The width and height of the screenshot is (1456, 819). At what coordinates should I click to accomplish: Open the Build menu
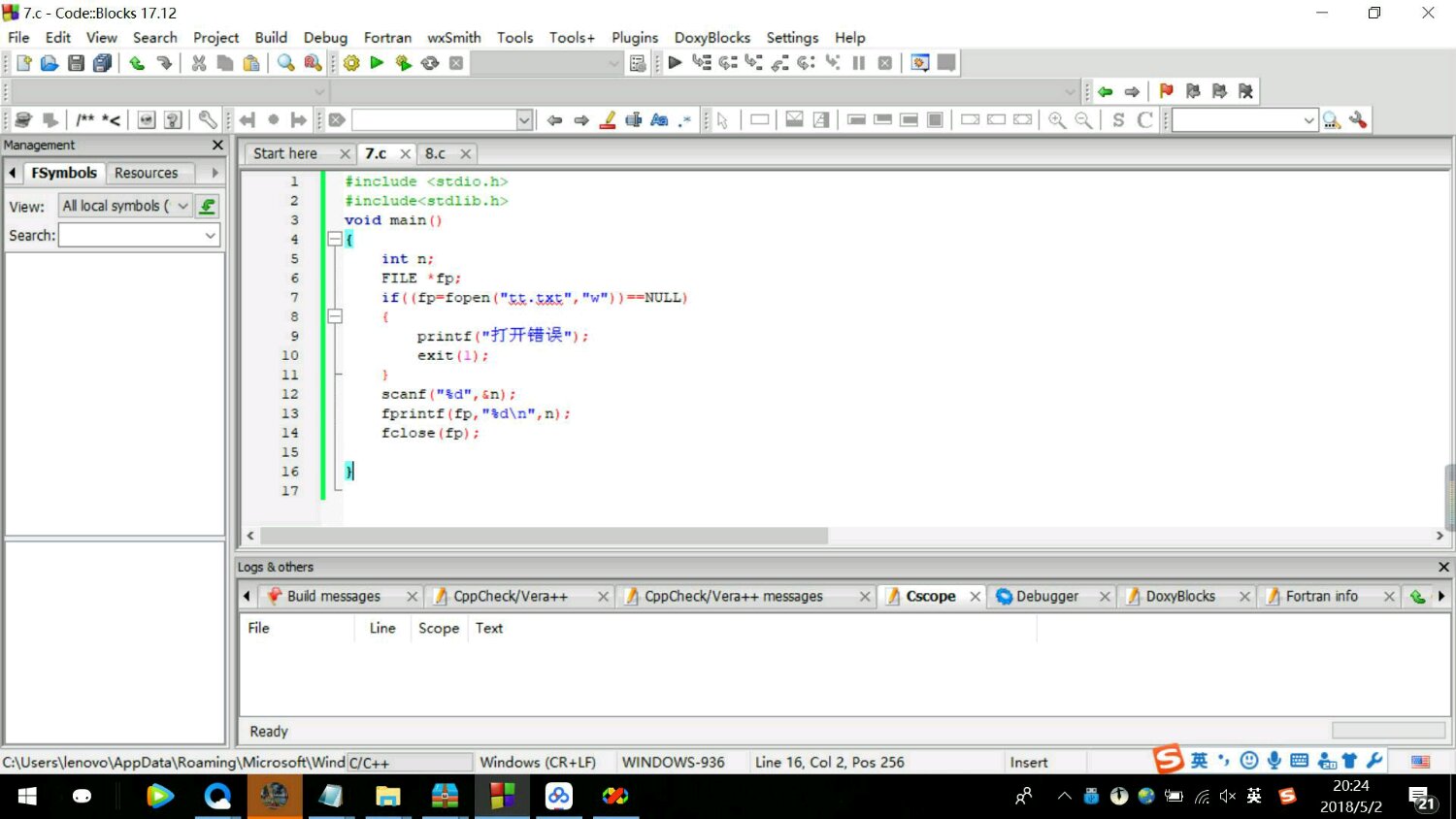click(x=271, y=37)
